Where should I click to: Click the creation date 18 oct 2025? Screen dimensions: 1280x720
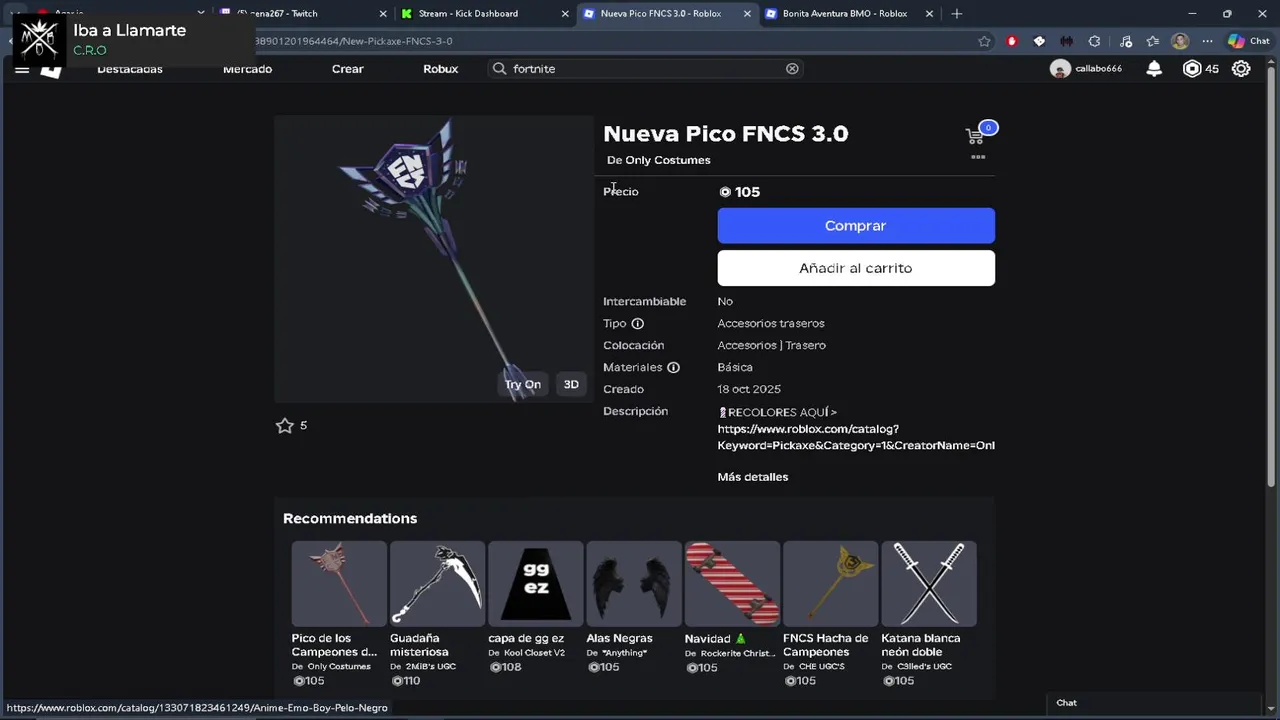click(749, 390)
